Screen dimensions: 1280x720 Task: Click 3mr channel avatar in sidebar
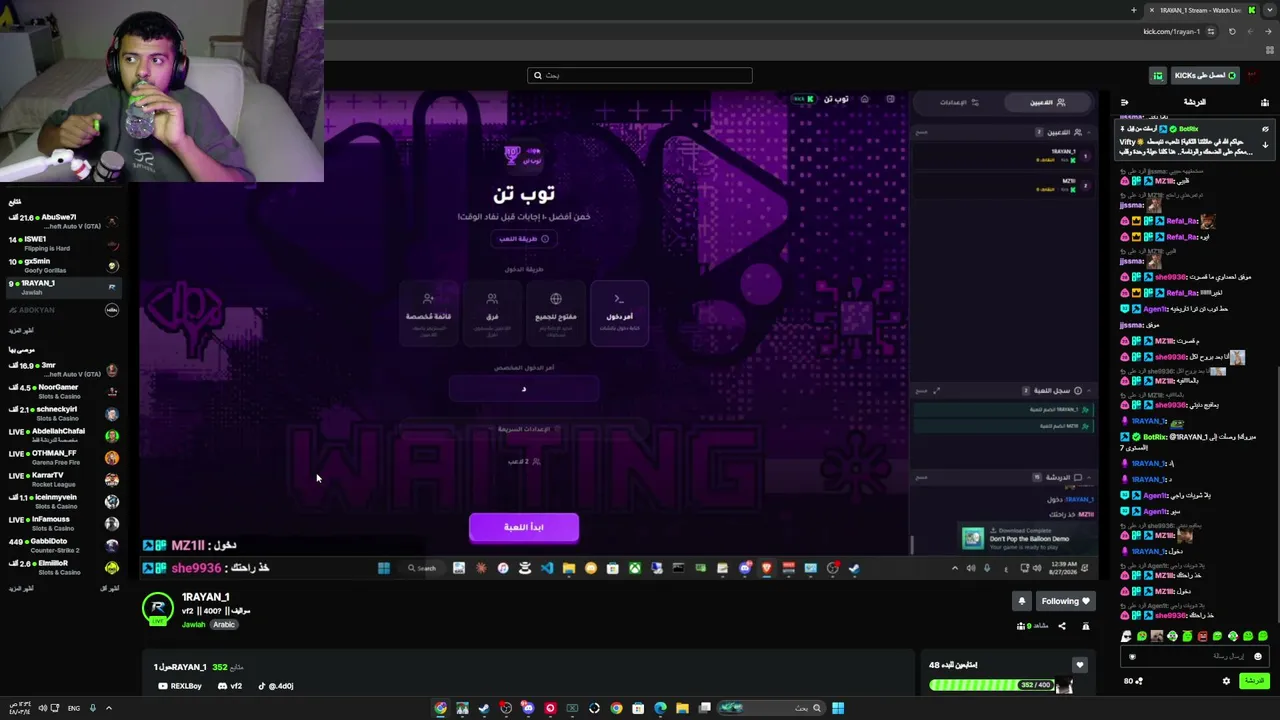pos(112,370)
